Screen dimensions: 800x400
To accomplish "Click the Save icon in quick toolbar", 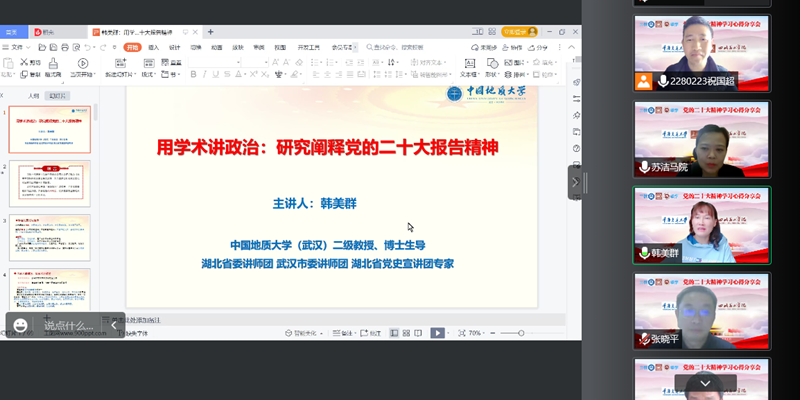I will tap(49, 47).
